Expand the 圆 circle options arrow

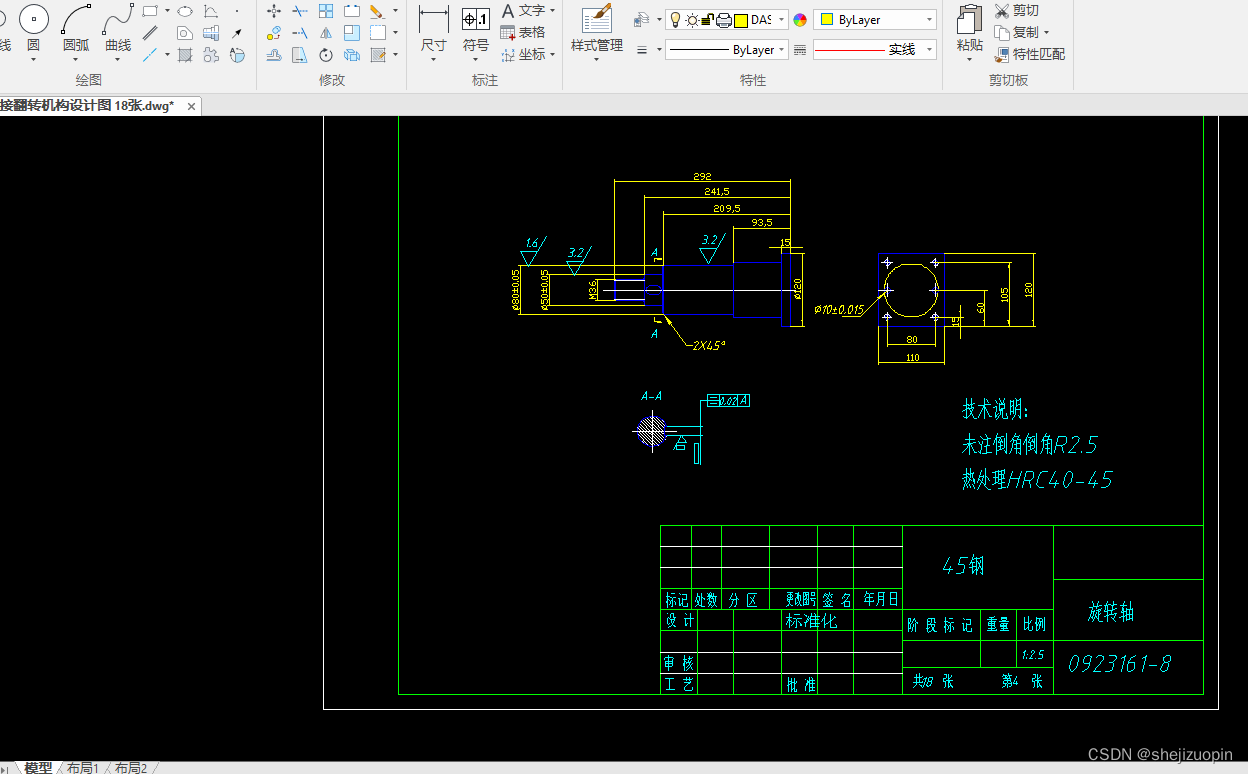[x=33, y=59]
